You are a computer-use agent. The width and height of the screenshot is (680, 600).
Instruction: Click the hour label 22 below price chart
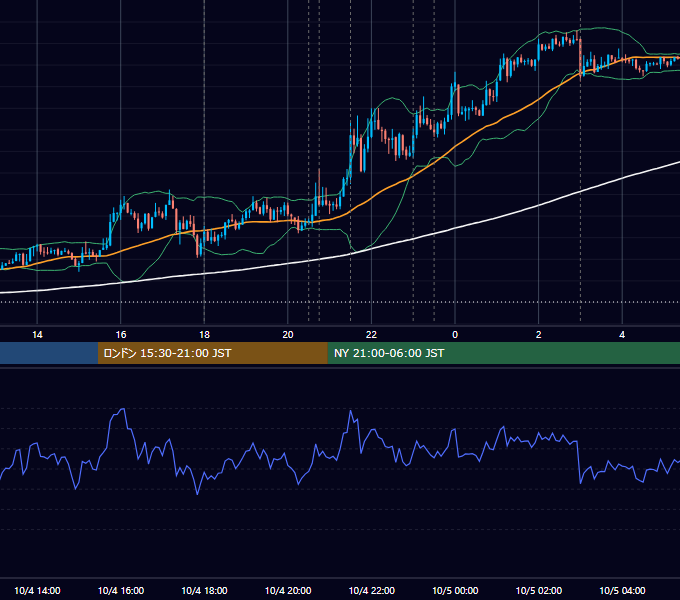372,335
